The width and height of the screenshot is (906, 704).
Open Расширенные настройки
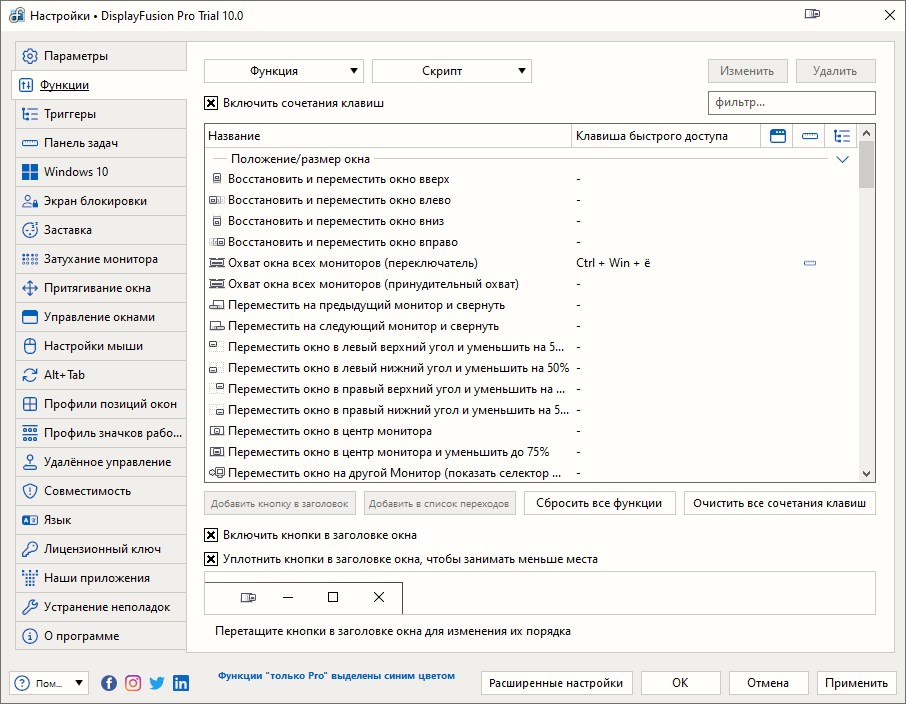coord(556,683)
